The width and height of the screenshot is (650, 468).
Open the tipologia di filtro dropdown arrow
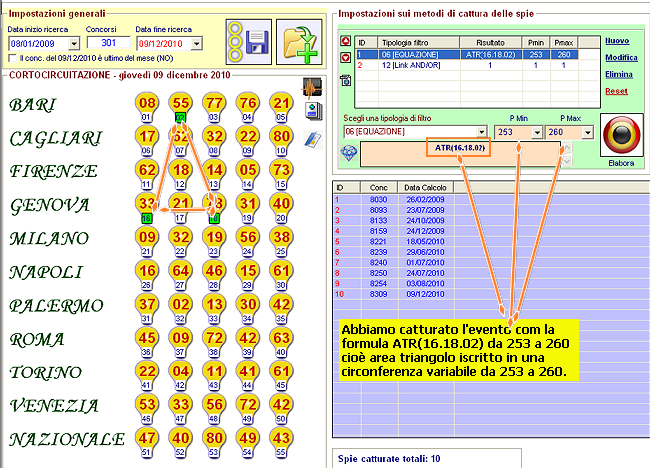[481, 132]
